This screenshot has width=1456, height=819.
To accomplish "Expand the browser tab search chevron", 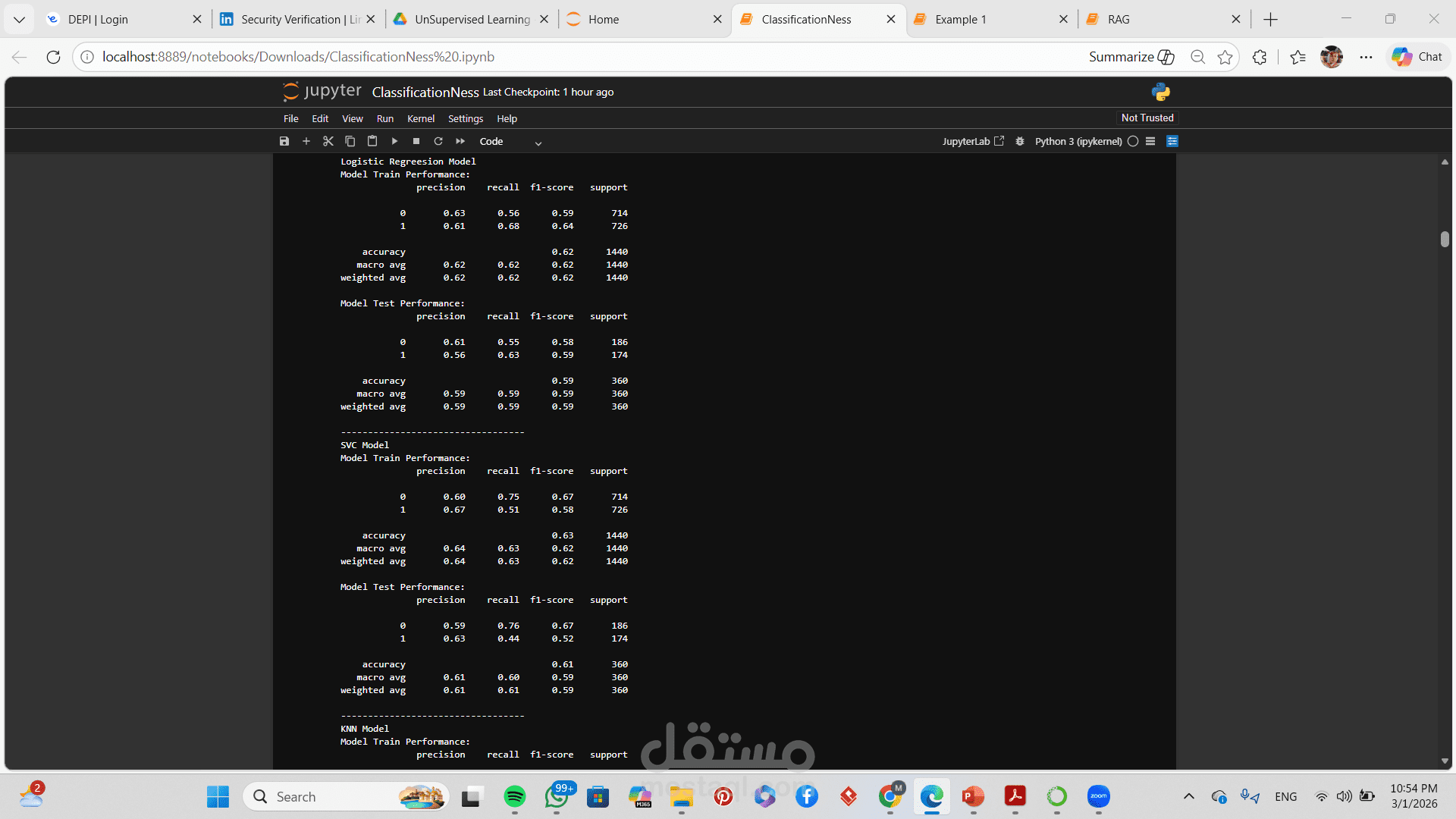I will [20, 20].
